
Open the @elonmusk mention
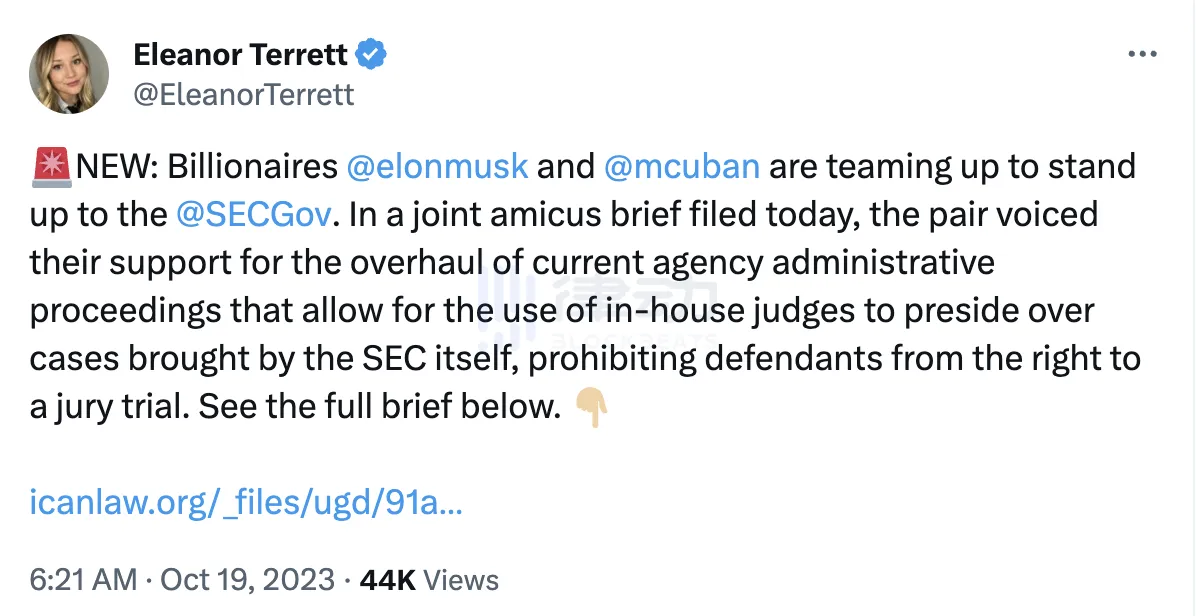[x=437, y=167]
